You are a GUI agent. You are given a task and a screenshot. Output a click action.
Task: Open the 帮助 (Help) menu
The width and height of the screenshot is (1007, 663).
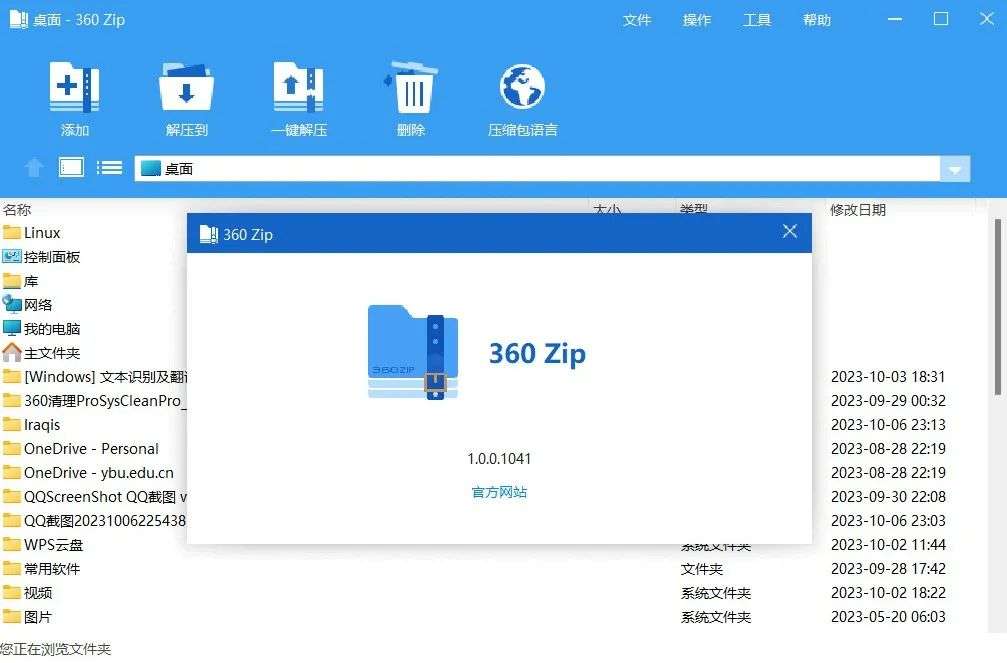pyautogui.click(x=817, y=19)
